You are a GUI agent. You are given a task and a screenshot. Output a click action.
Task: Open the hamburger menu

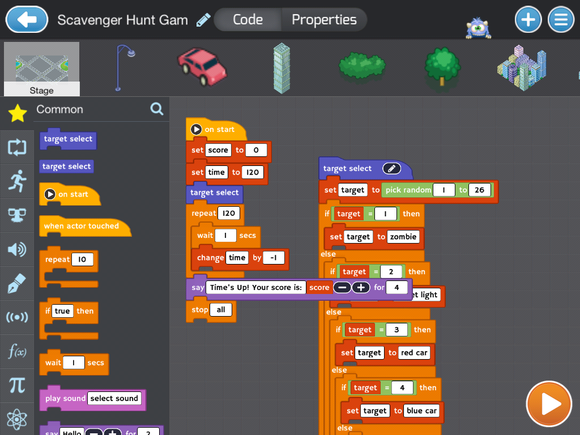[x=561, y=20]
